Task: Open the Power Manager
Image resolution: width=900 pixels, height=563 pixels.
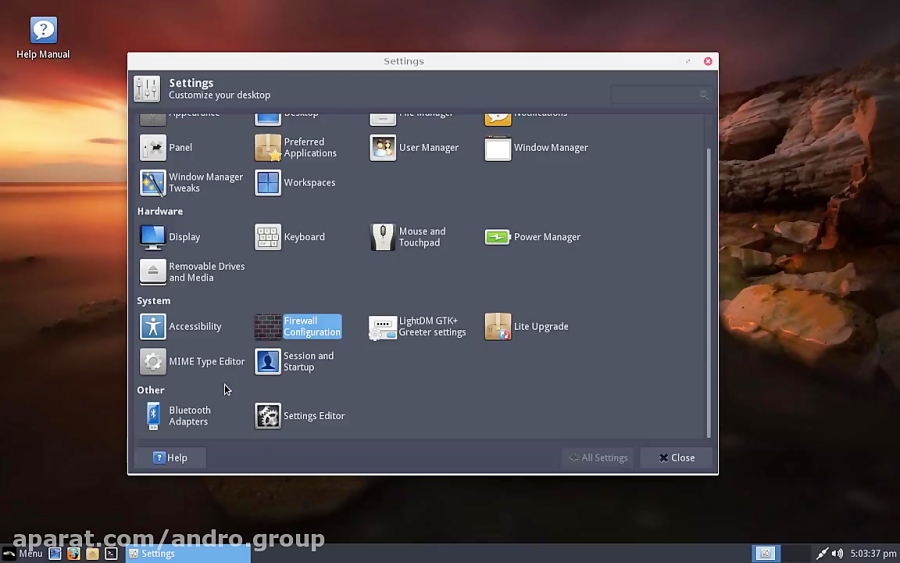Action: click(533, 236)
